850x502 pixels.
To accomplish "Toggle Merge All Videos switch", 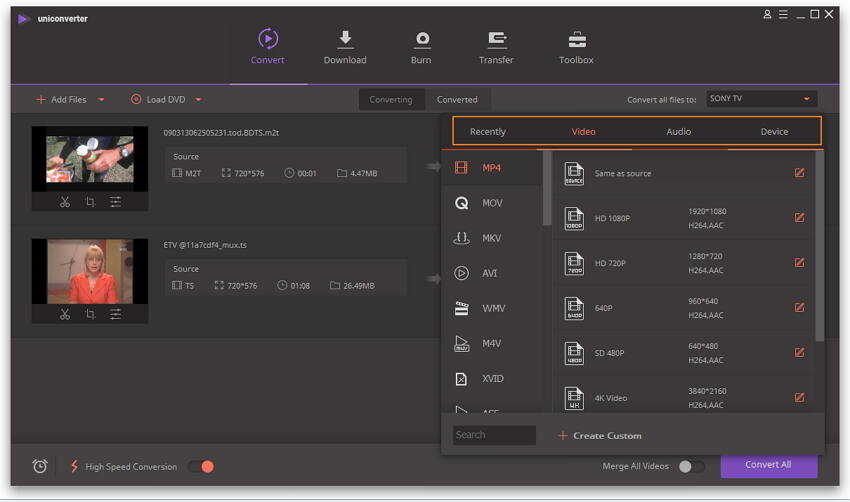I will pyautogui.click(x=692, y=466).
